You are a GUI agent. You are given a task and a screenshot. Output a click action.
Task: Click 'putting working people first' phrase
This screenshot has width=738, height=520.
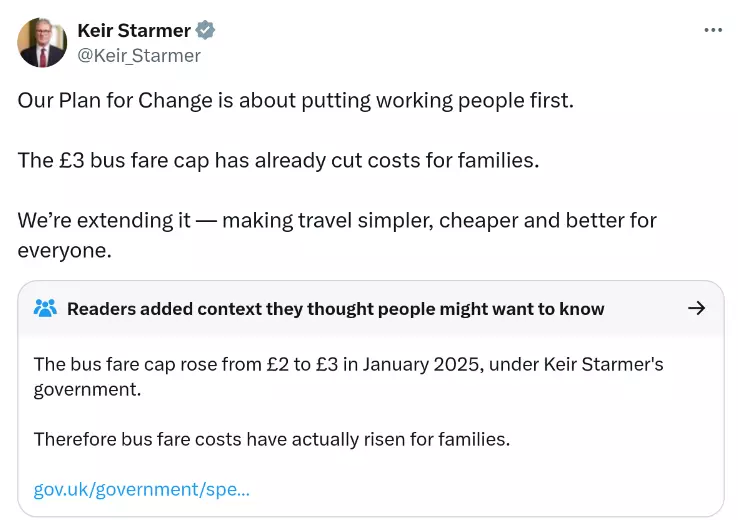tap(437, 101)
